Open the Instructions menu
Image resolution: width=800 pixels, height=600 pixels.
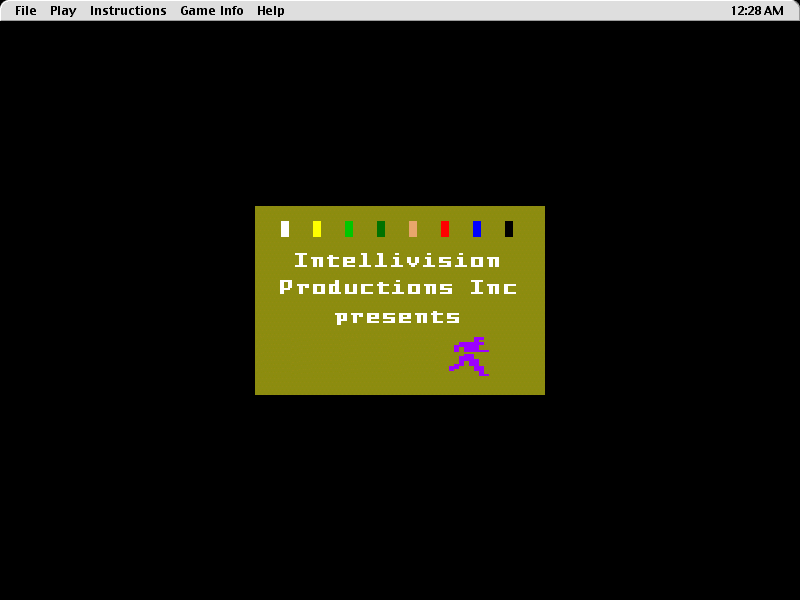pos(128,11)
